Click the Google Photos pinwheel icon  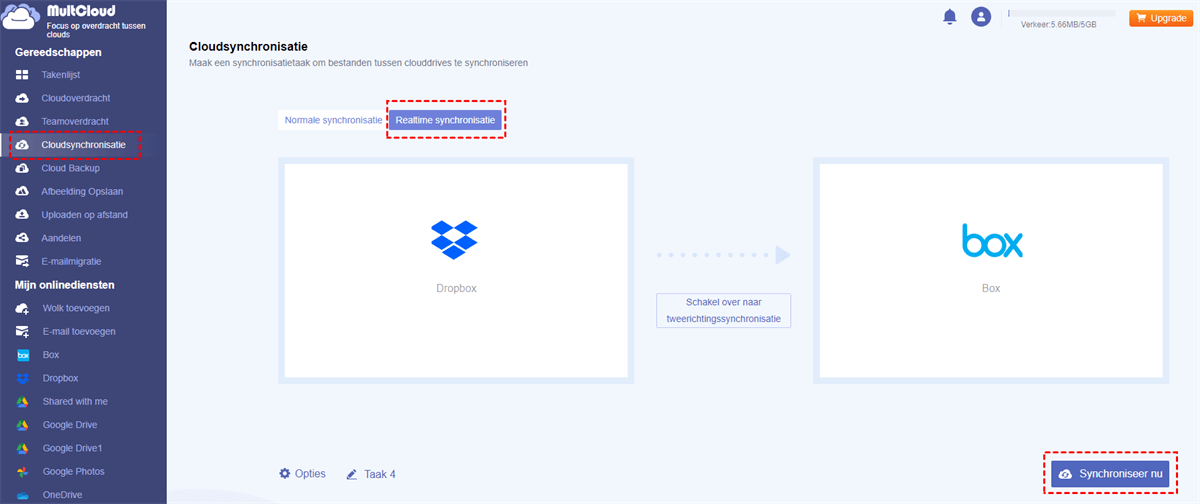22,471
